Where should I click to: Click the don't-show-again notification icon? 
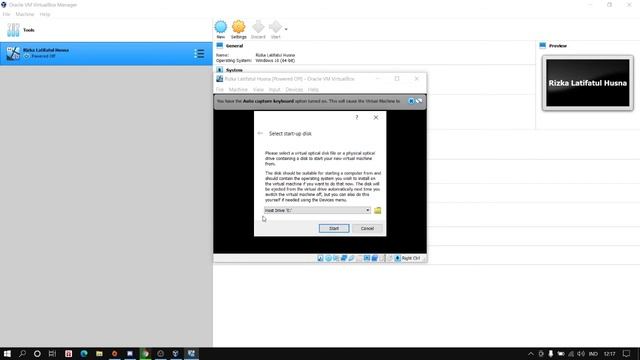coord(419,101)
